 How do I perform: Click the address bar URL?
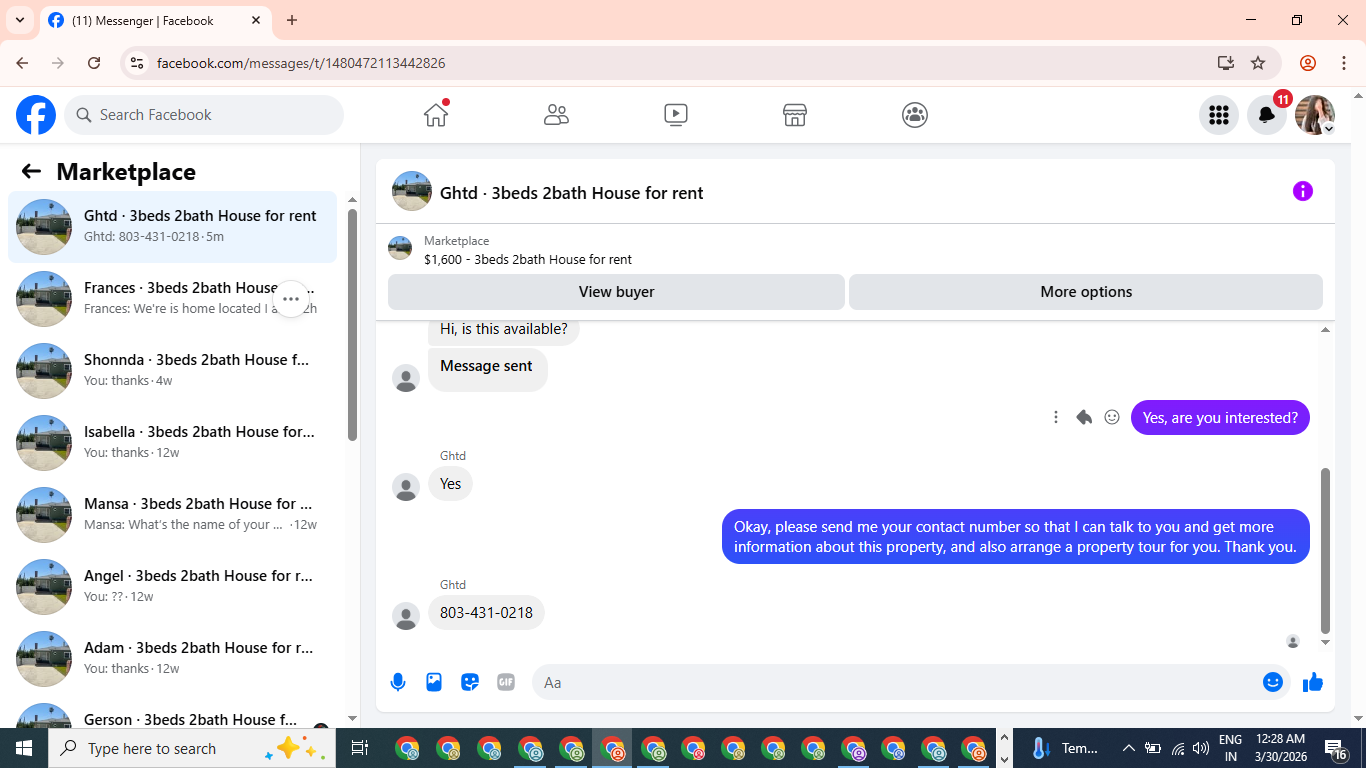pos(301,63)
